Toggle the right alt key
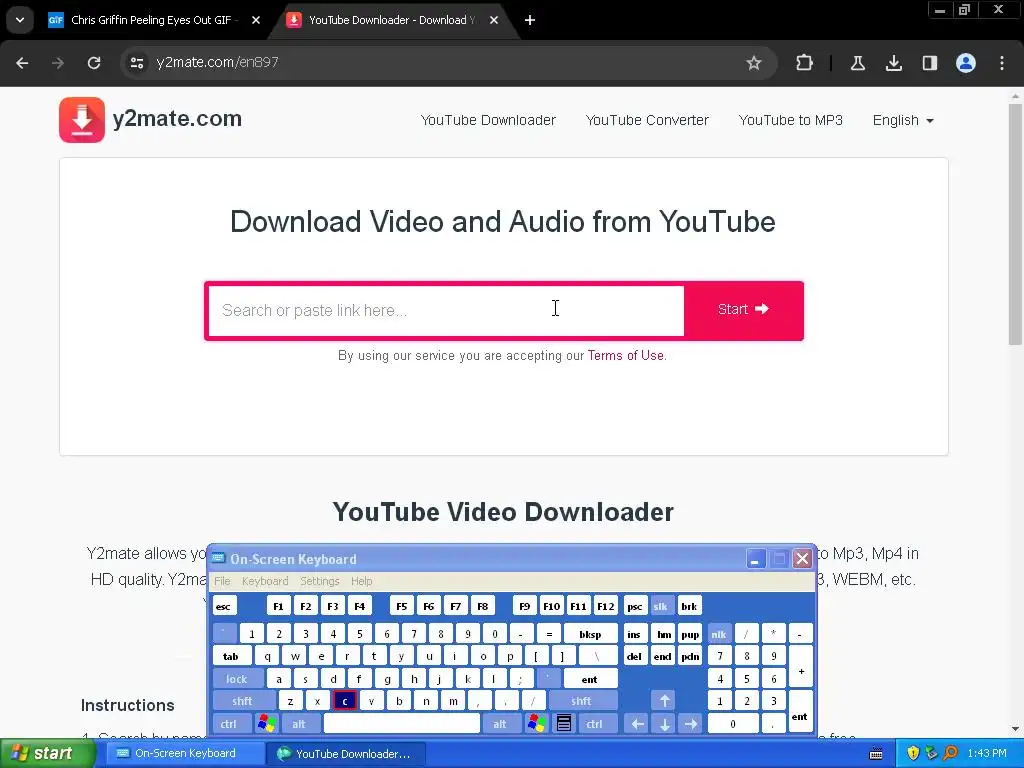 click(500, 724)
